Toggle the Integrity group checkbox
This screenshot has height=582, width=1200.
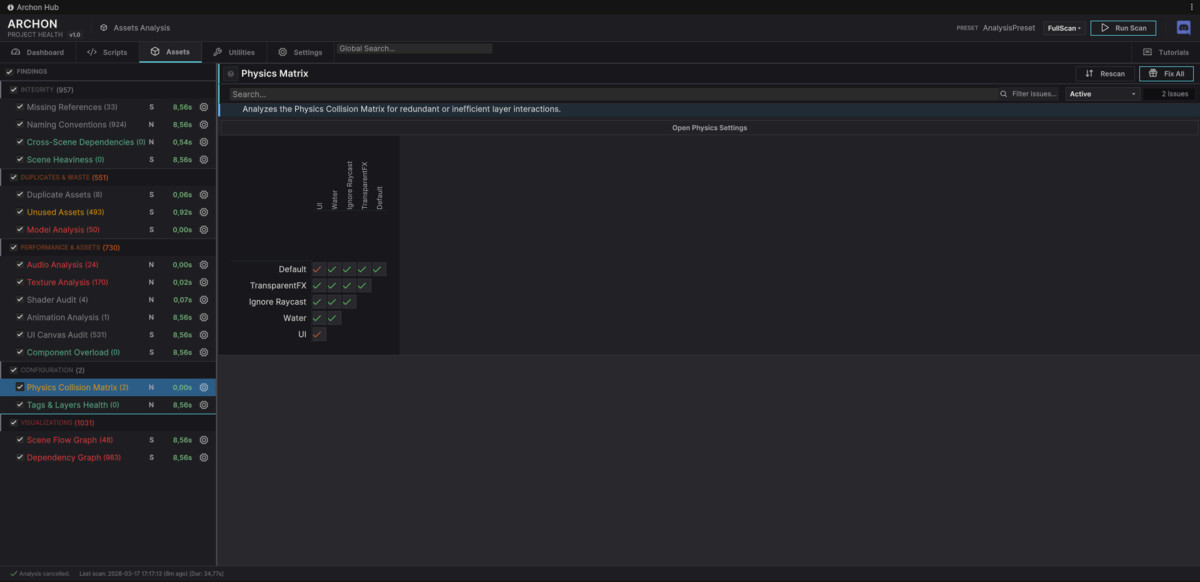tap(13, 90)
